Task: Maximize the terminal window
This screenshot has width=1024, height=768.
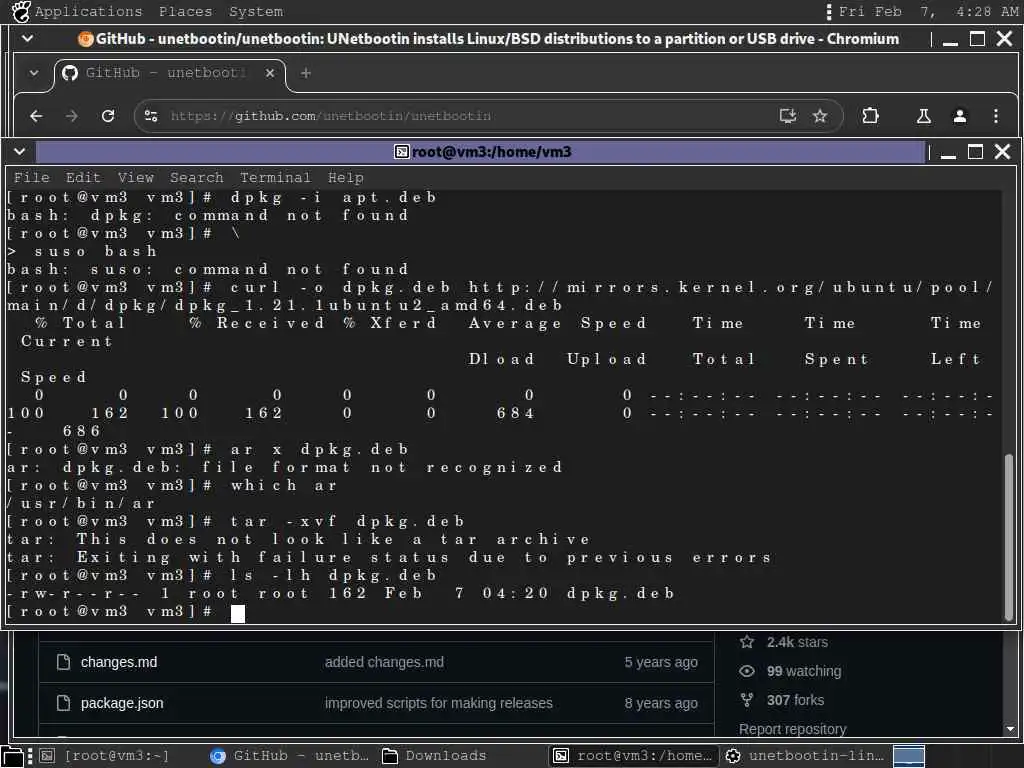Action: (x=975, y=152)
